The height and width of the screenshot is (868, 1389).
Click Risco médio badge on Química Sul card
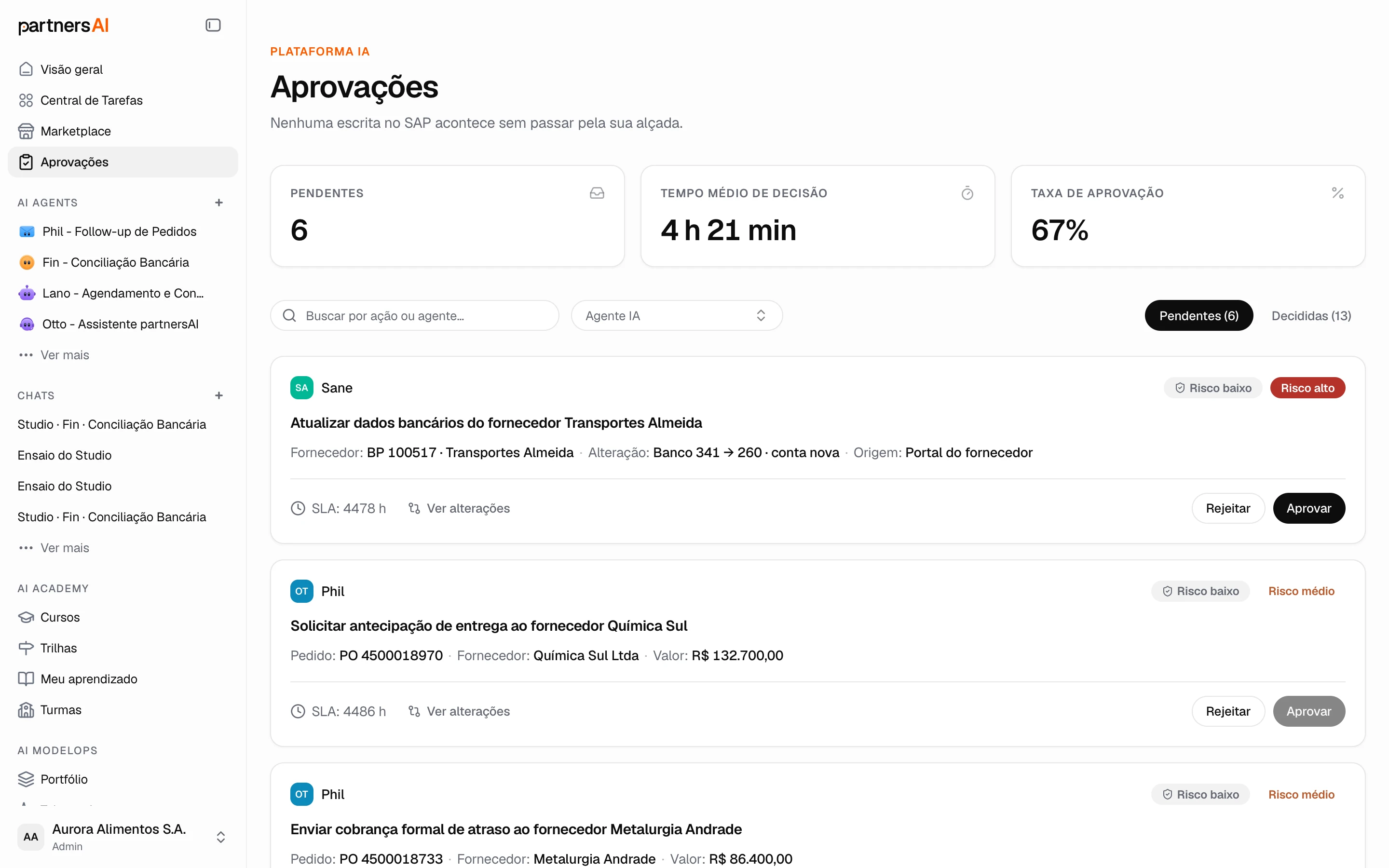(1301, 591)
